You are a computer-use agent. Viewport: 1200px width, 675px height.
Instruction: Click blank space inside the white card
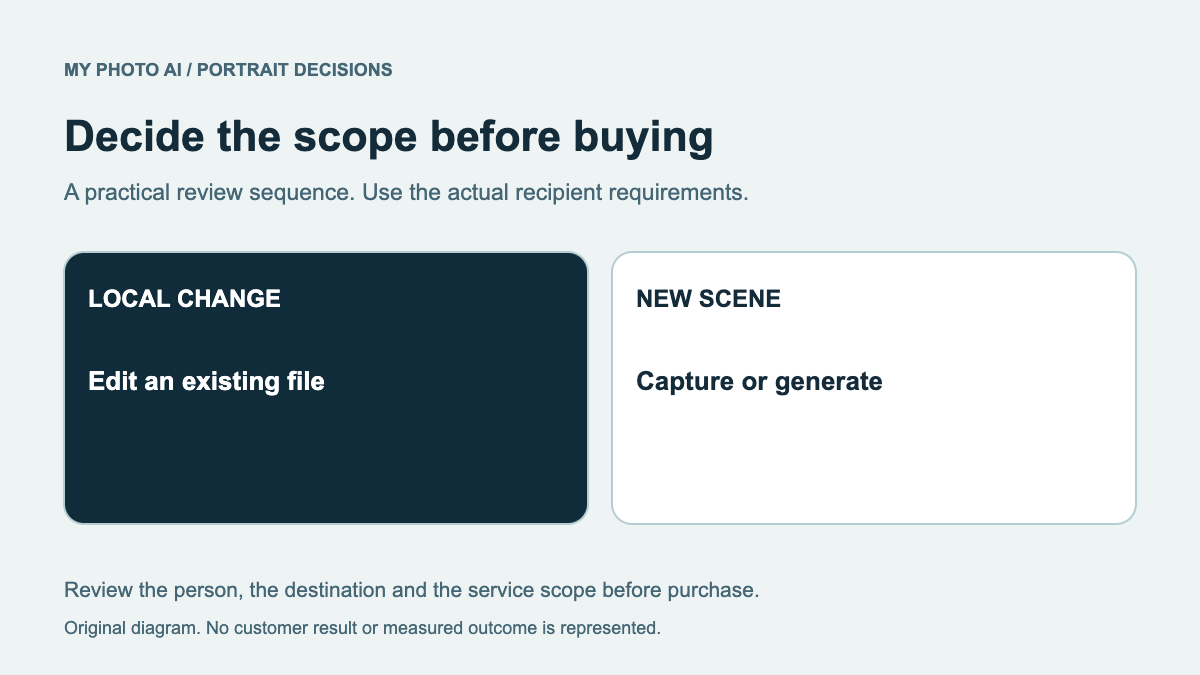pyautogui.click(x=874, y=460)
